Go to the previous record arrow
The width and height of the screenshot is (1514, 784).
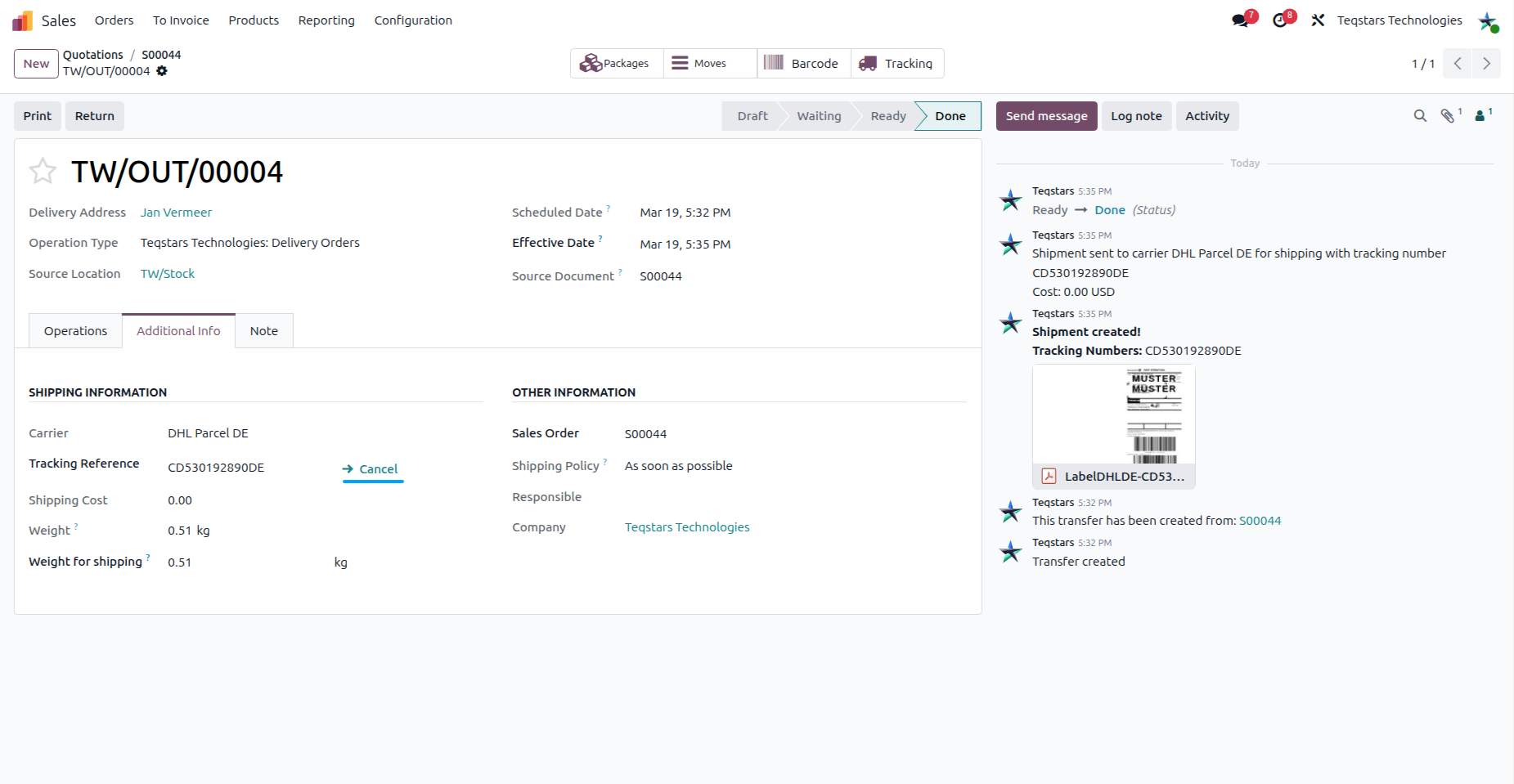click(x=1458, y=64)
